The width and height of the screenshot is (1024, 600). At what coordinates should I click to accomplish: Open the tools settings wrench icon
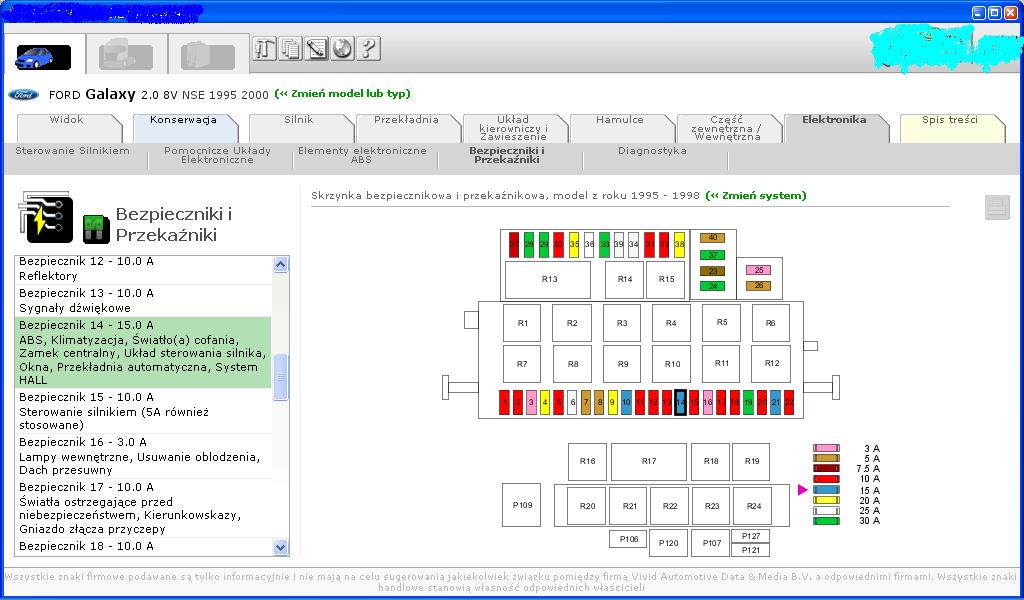[264, 48]
